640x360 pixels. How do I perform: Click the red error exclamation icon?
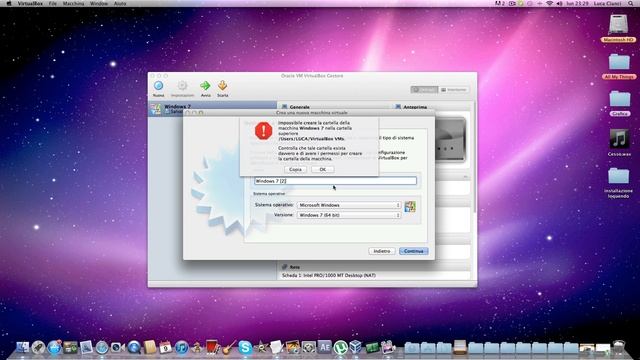tap(264, 131)
